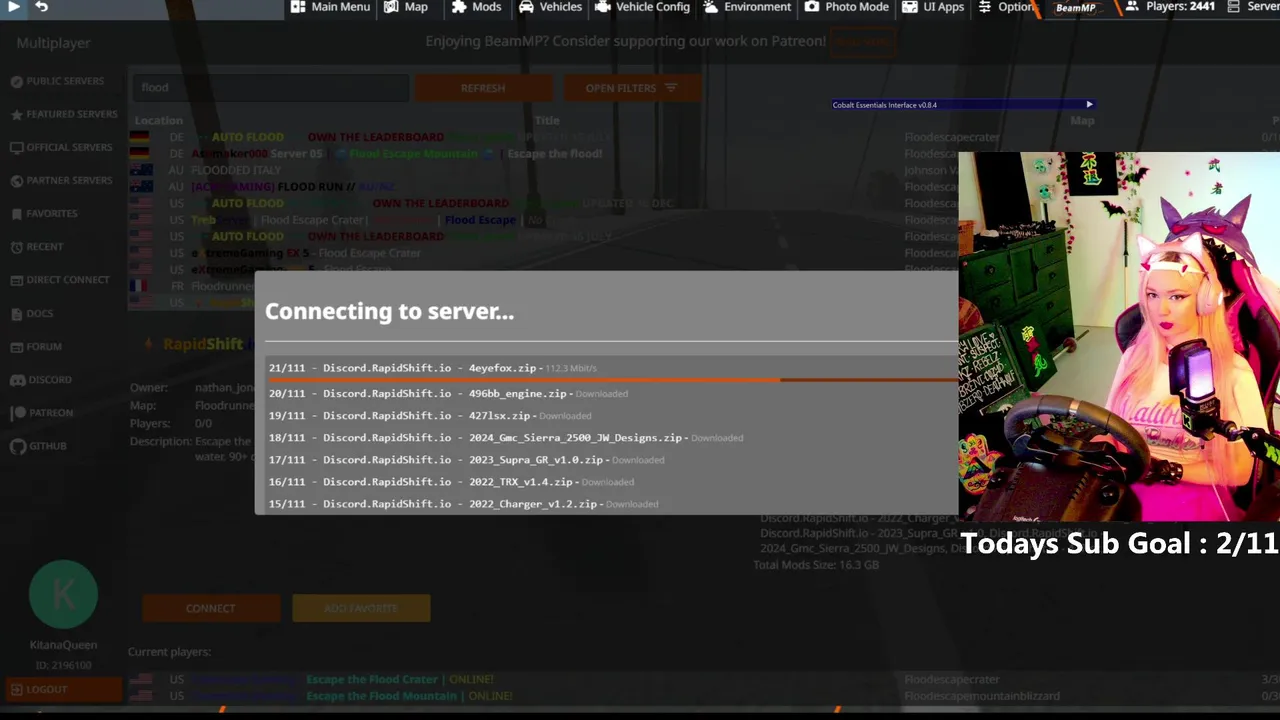Click the play icon in top bar
1280x720 pixels.
(14, 6)
